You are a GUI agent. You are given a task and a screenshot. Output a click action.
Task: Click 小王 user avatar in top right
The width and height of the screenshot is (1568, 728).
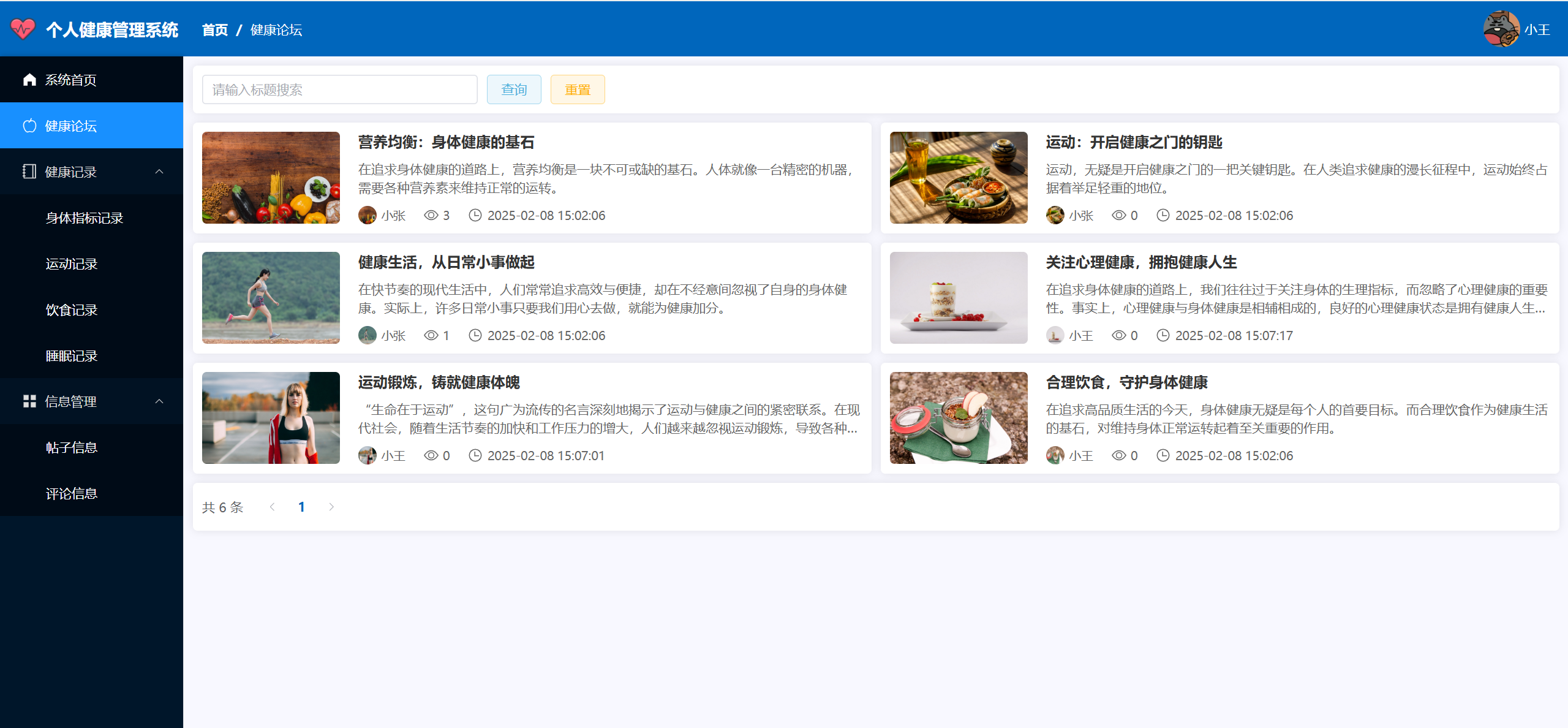[x=1501, y=29]
